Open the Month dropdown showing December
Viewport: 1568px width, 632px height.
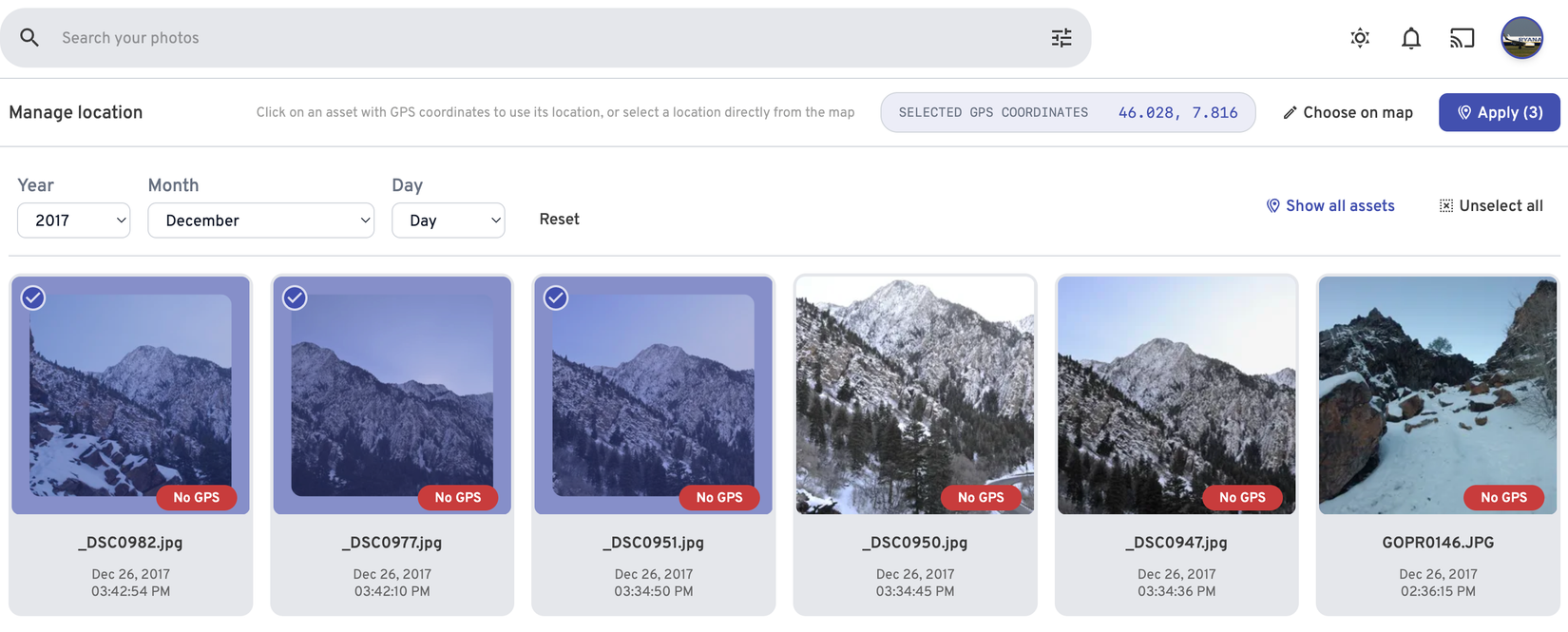[260, 220]
